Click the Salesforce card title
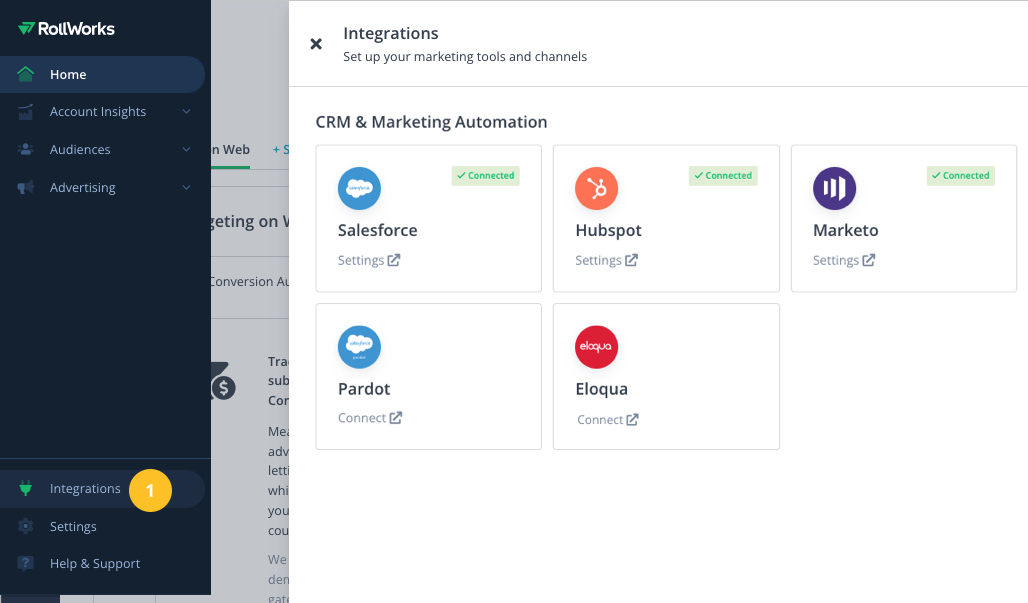Viewport: 1028px width, 603px height. coord(378,230)
